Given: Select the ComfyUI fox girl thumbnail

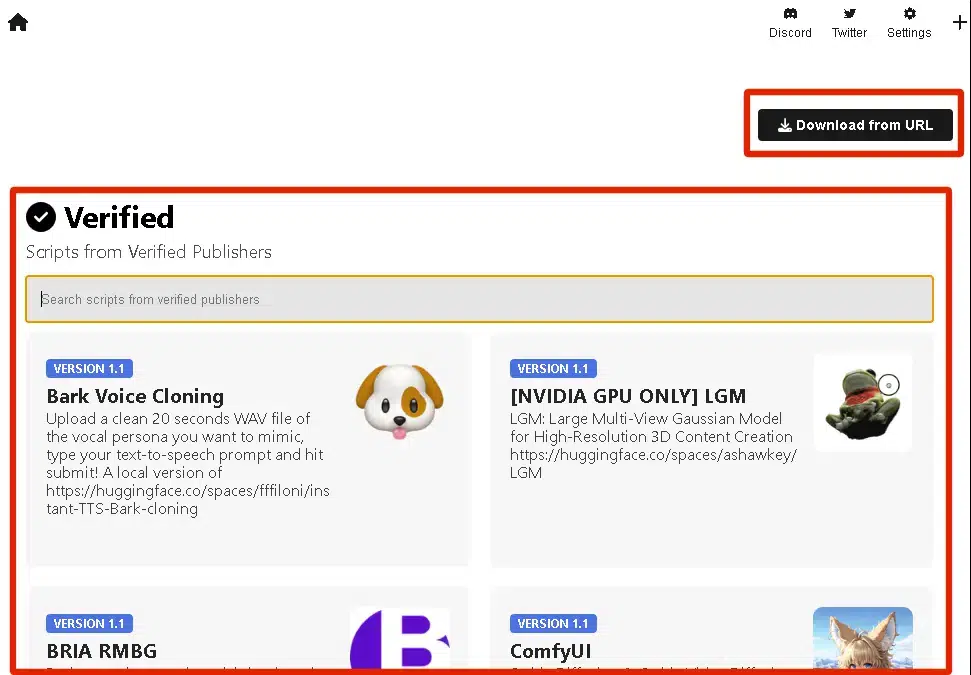Looking at the screenshot, I should 862,638.
